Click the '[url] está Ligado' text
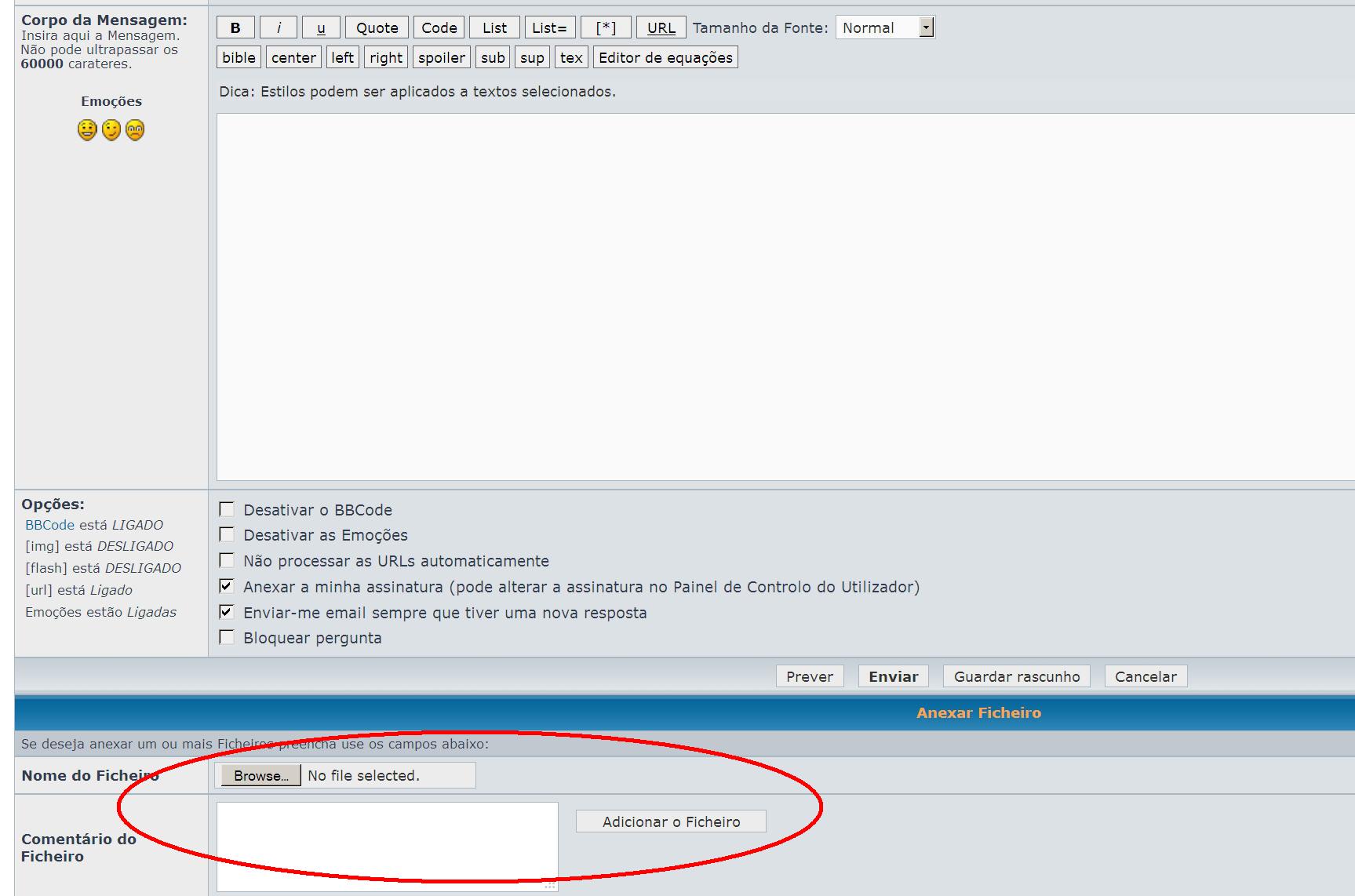The height and width of the screenshot is (896, 1355). pos(78,590)
